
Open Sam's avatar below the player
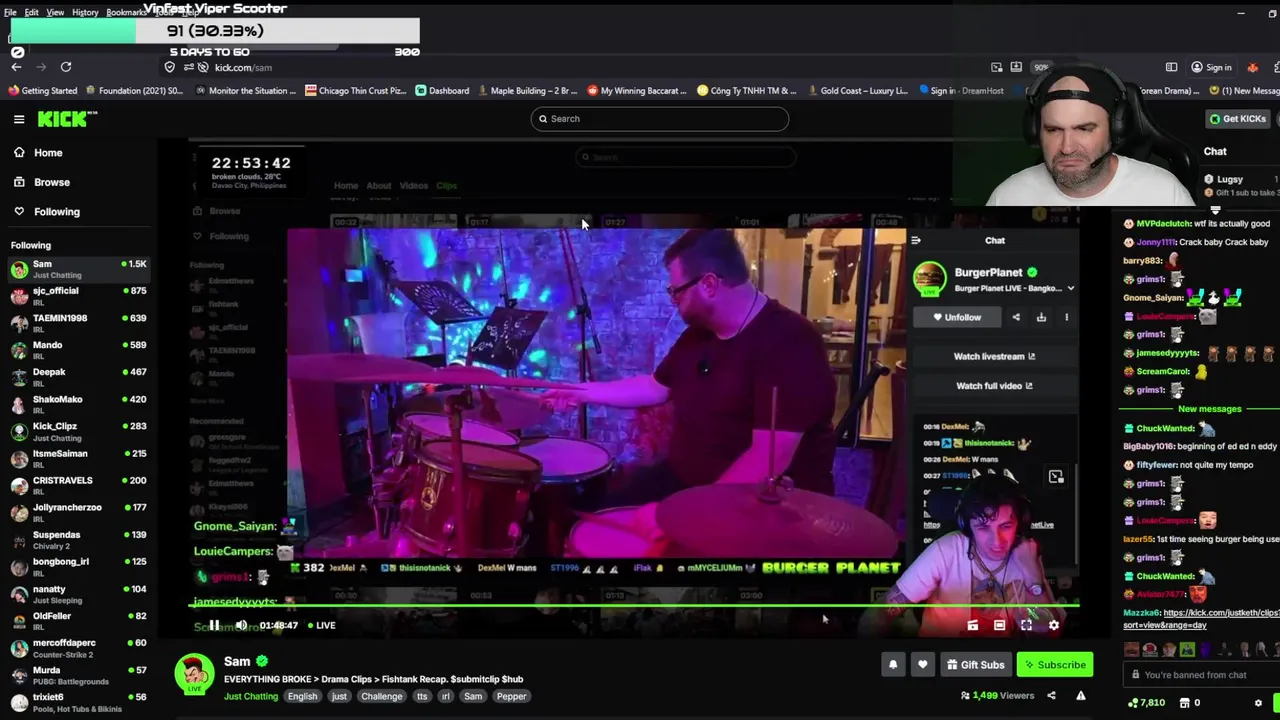195,674
